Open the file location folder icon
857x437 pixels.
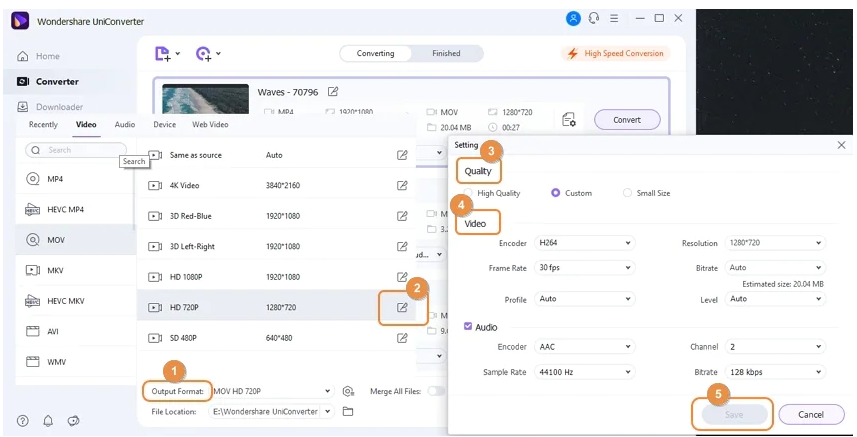(348, 411)
